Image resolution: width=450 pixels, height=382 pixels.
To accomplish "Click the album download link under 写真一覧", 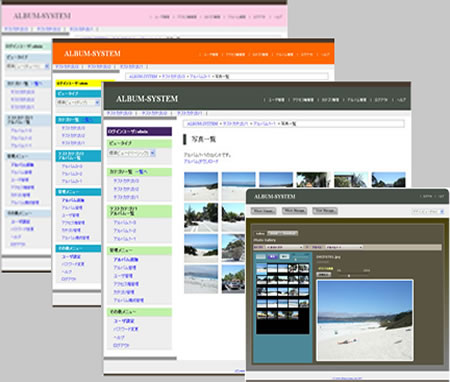I will click(201, 161).
